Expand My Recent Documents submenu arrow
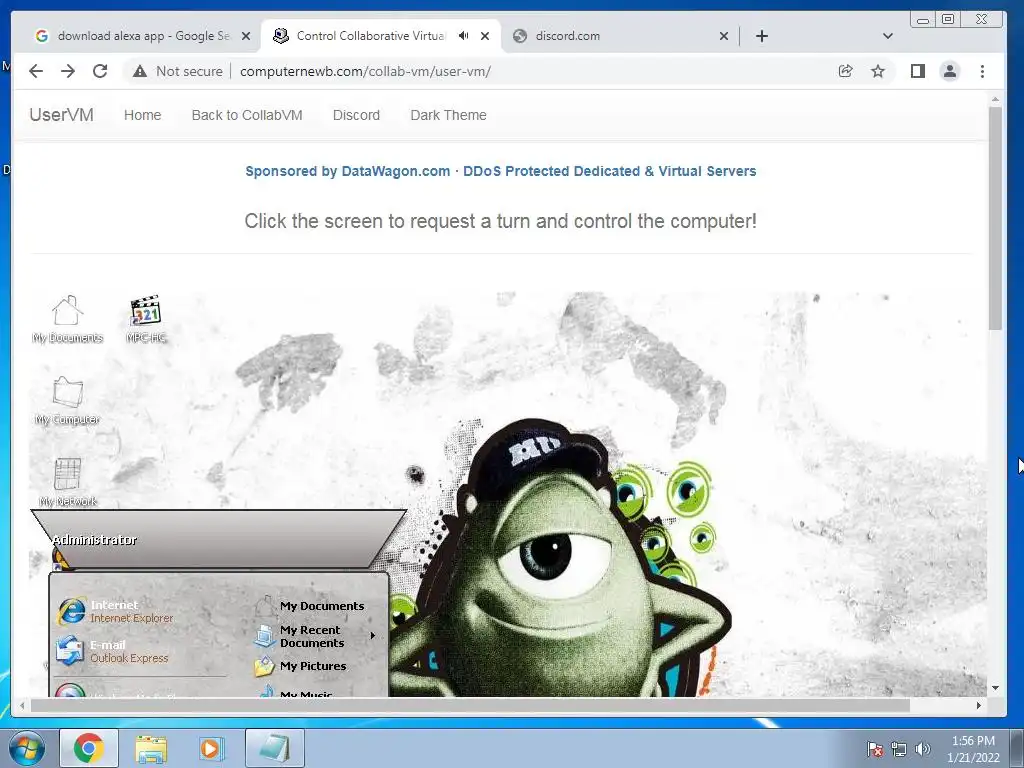Viewport: 1024px width, 768px height. (x=373, y=635)
